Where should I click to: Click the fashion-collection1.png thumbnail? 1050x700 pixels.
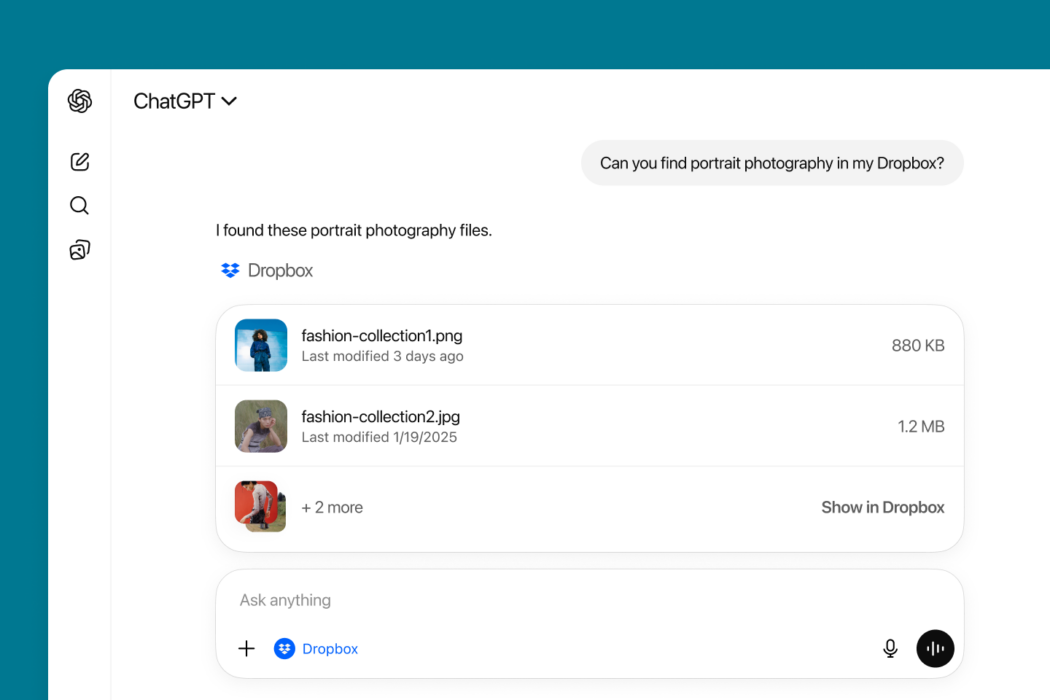tap(261, 345)
